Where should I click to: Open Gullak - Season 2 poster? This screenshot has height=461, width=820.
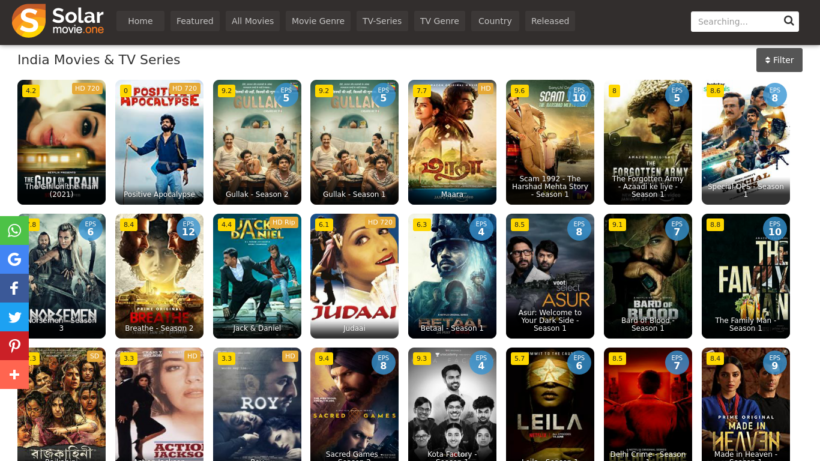pos(257,142)
